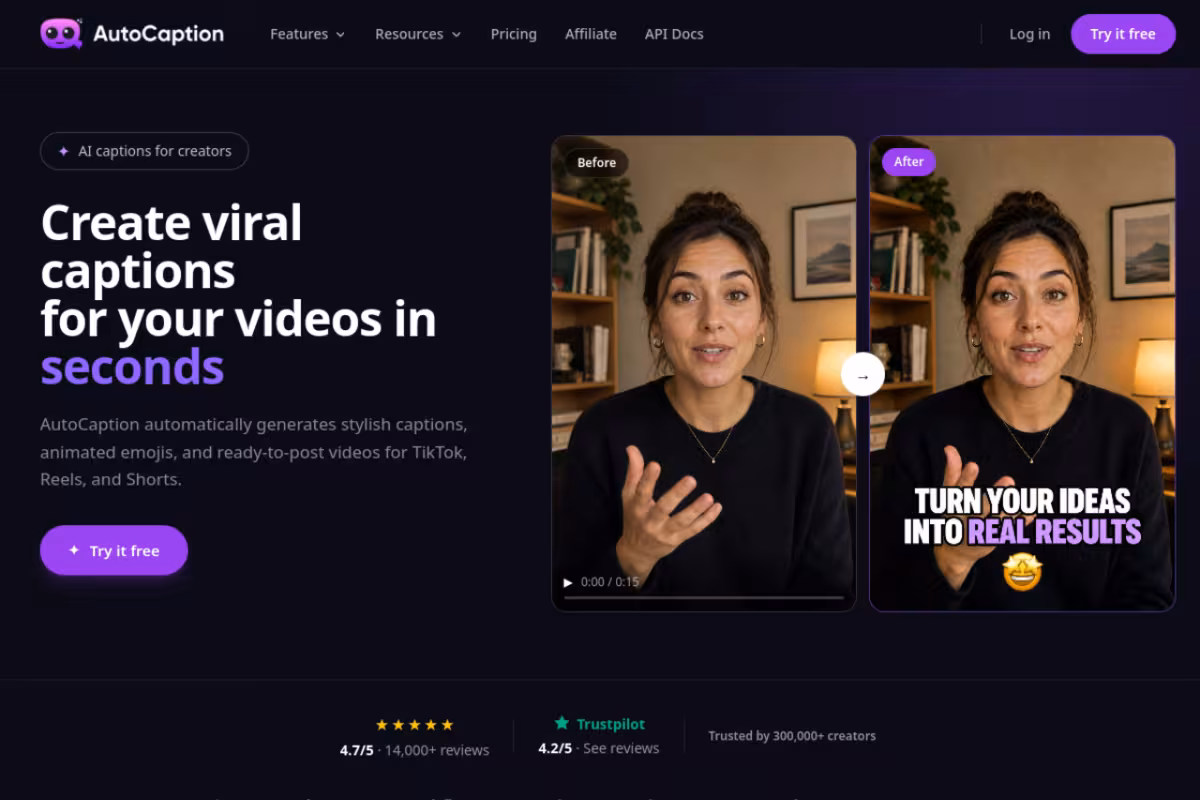Play the Before video with play icon

click(x=568, y=582)
